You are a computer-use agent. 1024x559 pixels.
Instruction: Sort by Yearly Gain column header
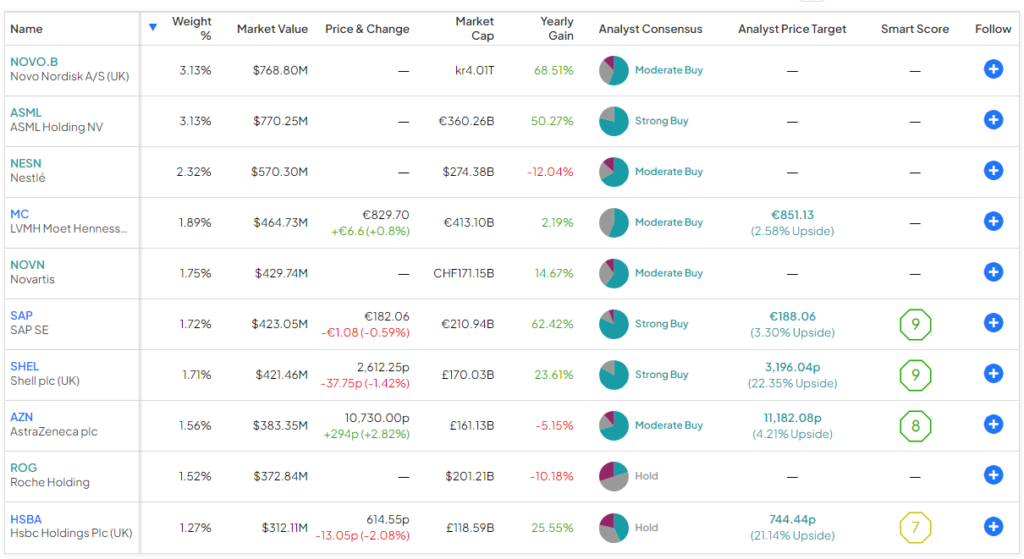pyautogui.click(x=556, y=28)
